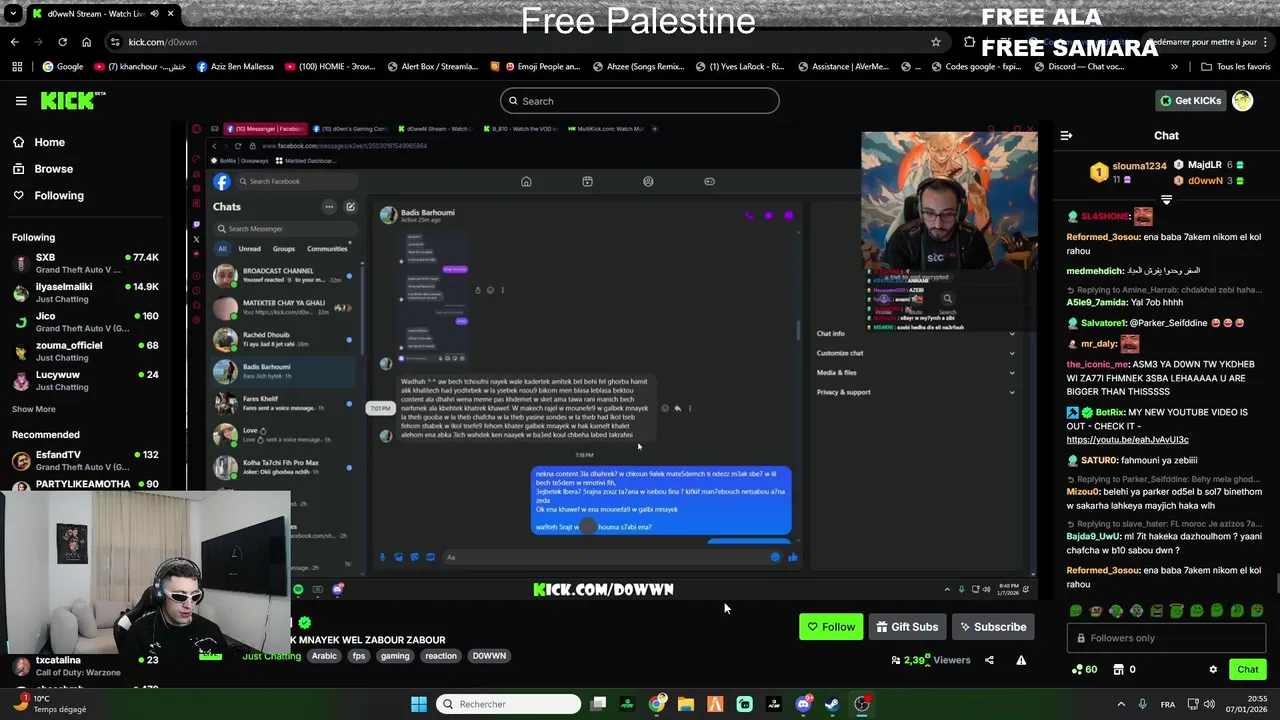Reload the page
This screenshot has width=1280, height=720.
pos(62,42)
